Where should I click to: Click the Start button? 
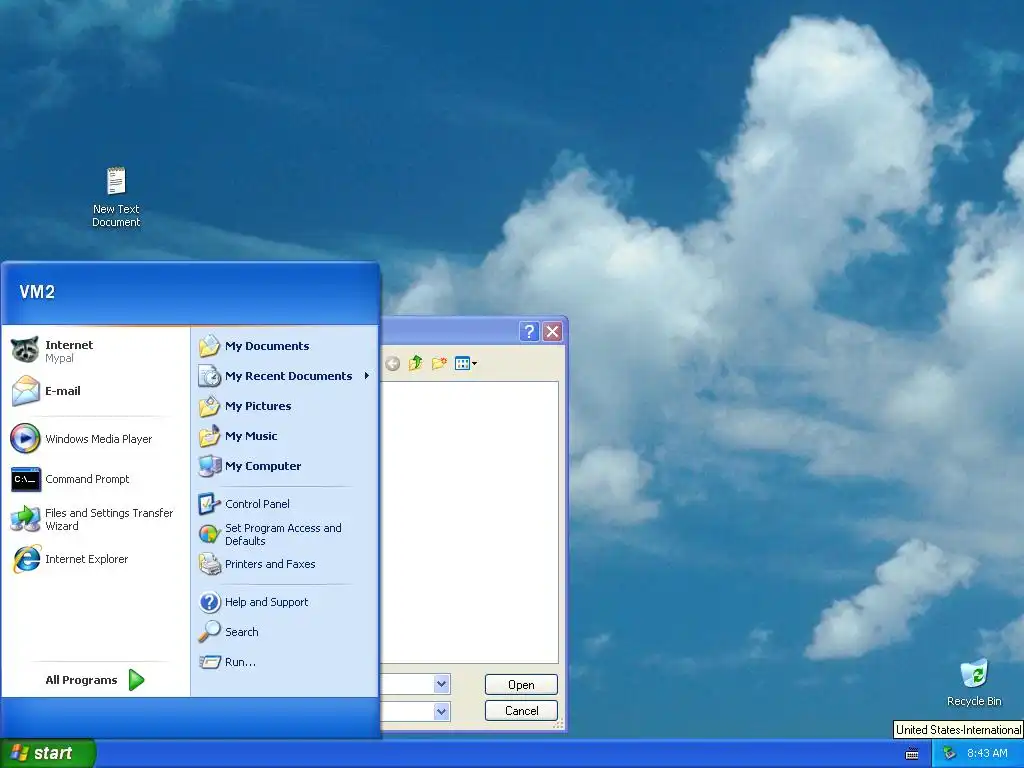(x=48, y=753)
